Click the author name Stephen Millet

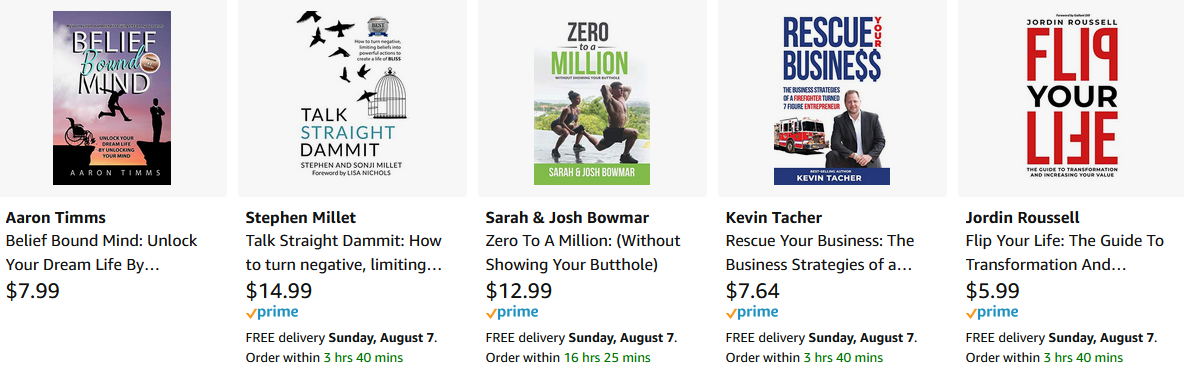[301, 217]
